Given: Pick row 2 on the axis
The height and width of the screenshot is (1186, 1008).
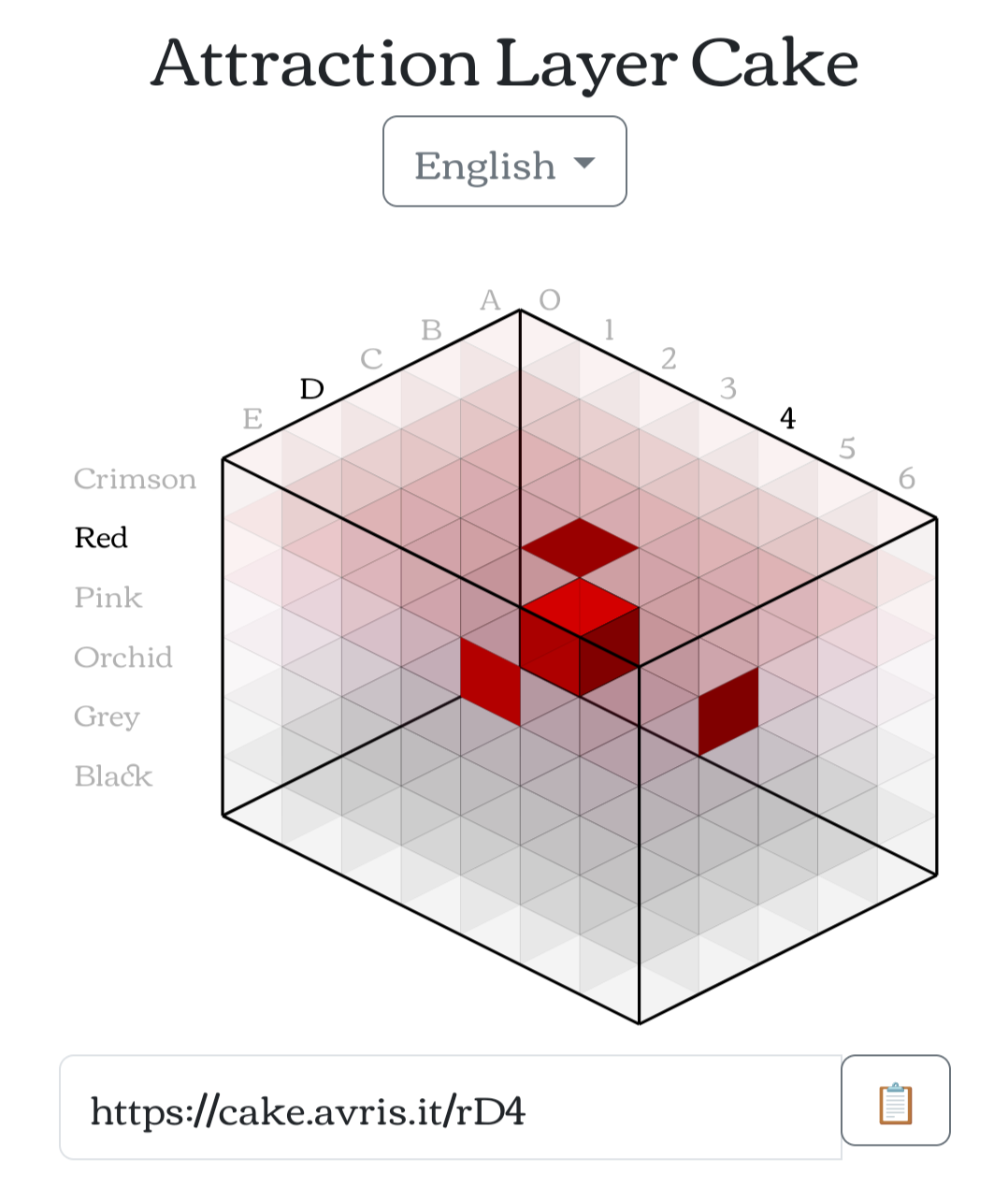Looking at the screenshot, I should 669,359.
